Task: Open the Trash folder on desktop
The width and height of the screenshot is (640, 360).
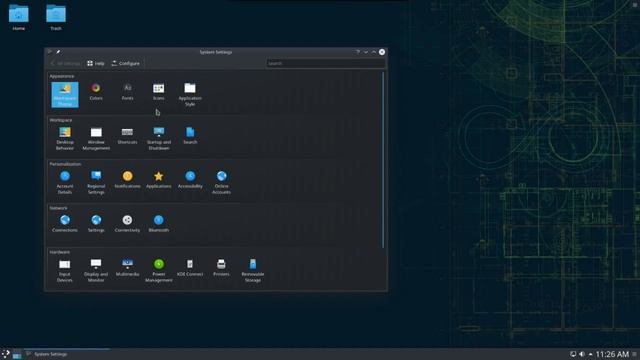Action: coord(56,18)
